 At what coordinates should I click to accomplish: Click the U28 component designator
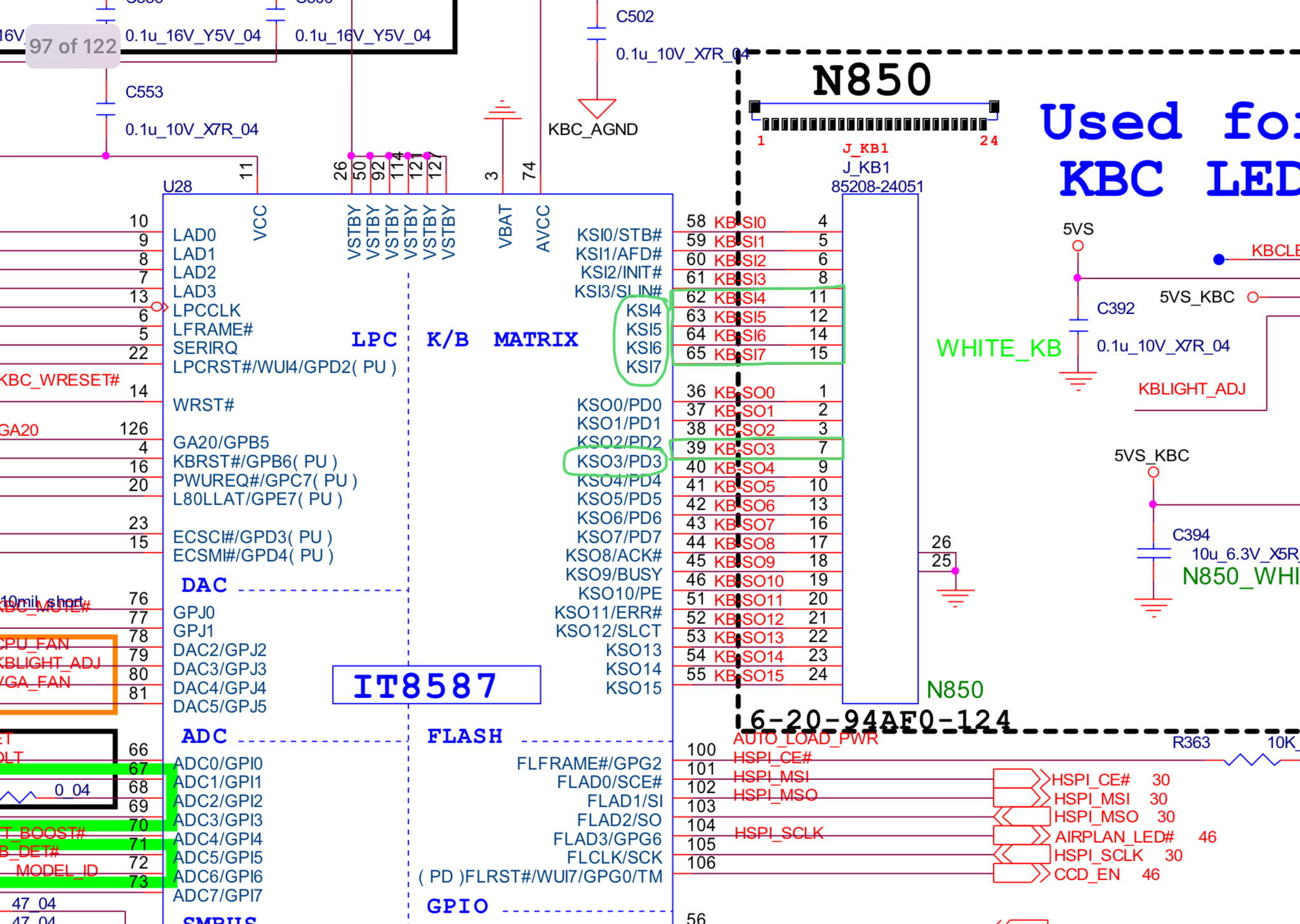coord(178,187)
